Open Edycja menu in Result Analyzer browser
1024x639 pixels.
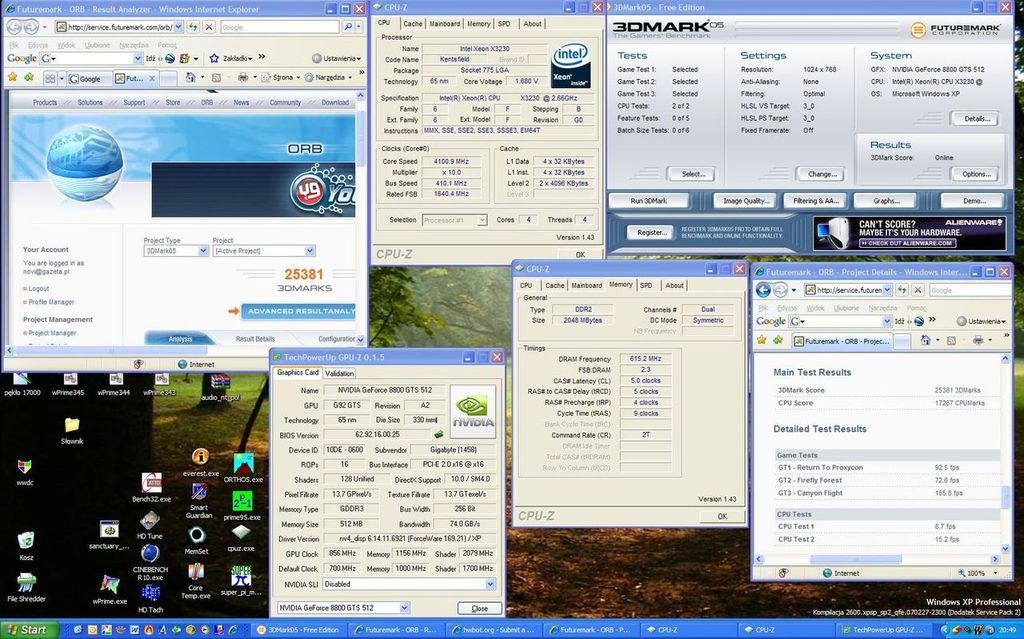(39, 45)
